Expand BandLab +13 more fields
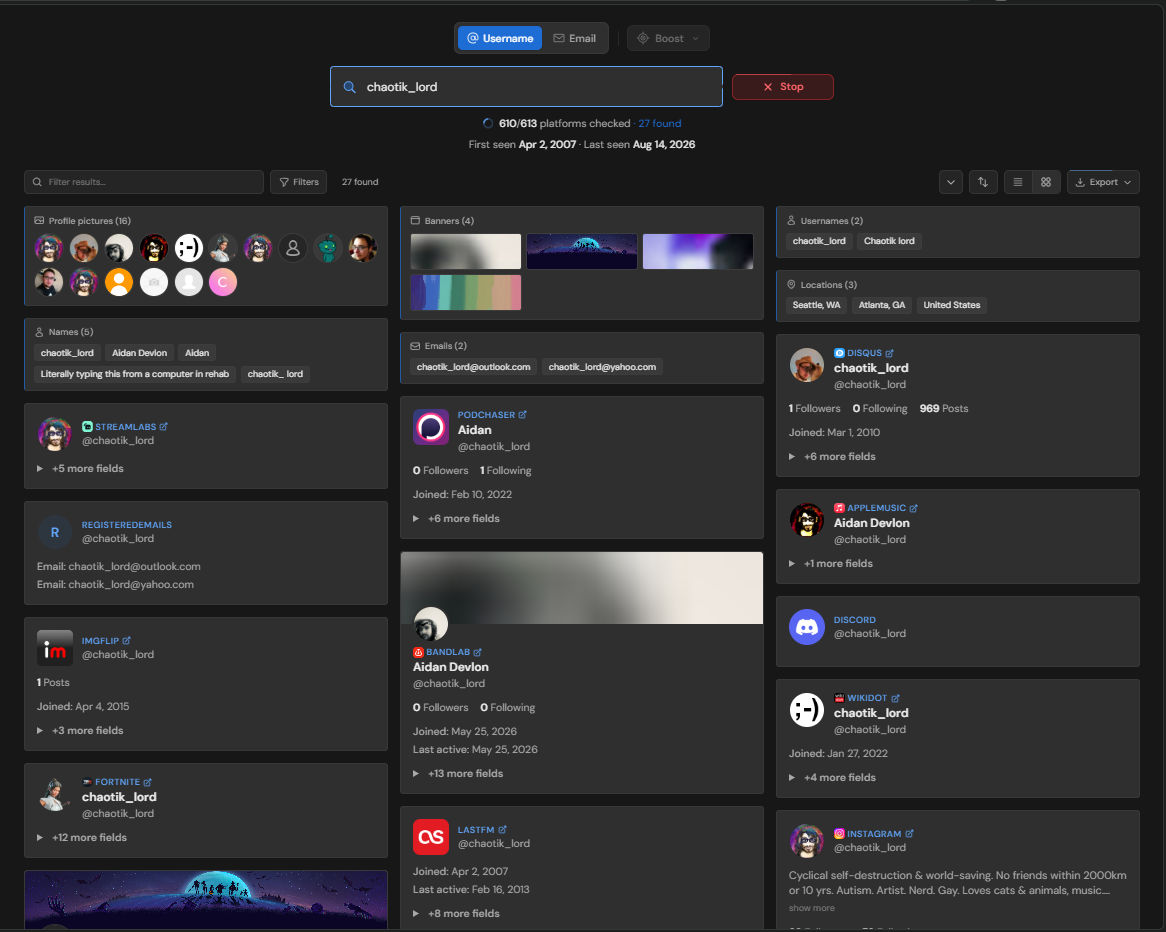 click(458, 774)
